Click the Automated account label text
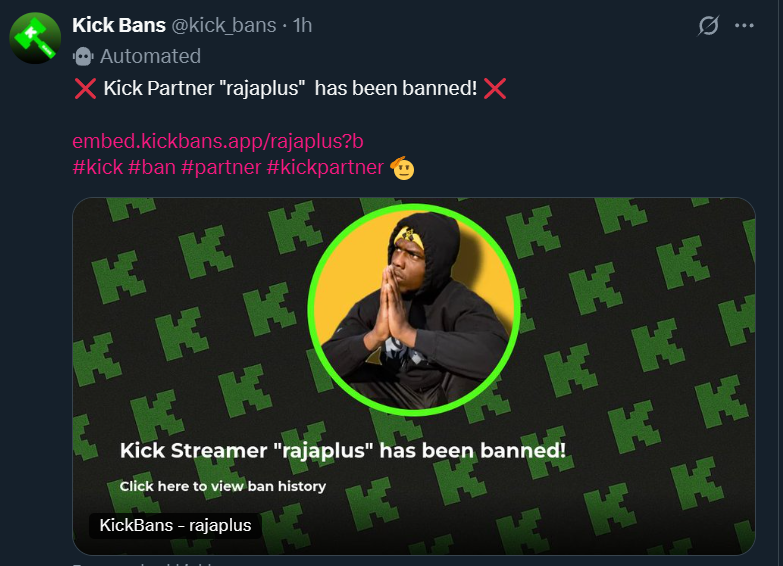This screenshot has width=783, height=566. coord(150,56)
